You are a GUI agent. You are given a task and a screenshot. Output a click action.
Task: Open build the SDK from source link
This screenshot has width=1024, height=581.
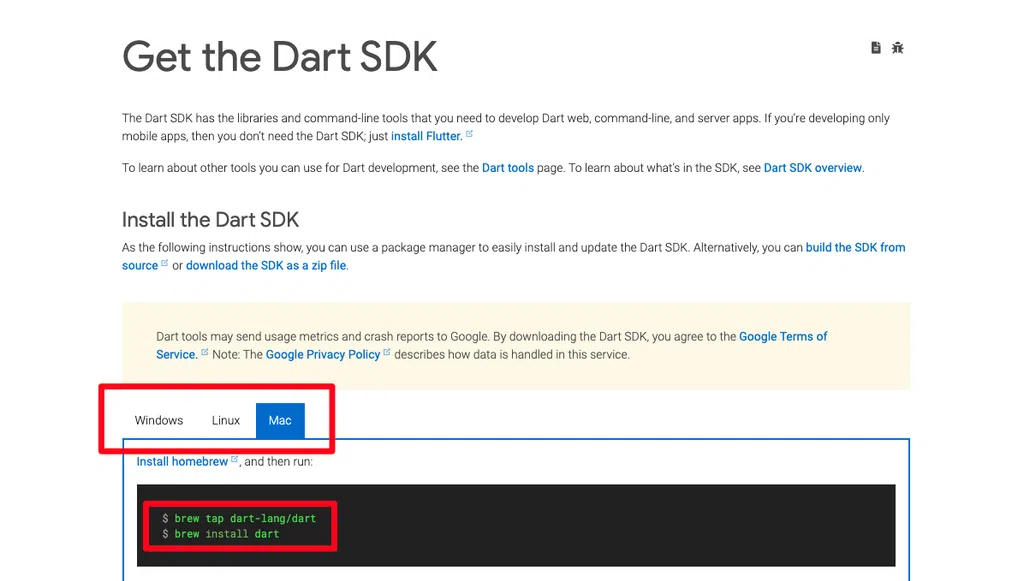[x=855, y=247]
